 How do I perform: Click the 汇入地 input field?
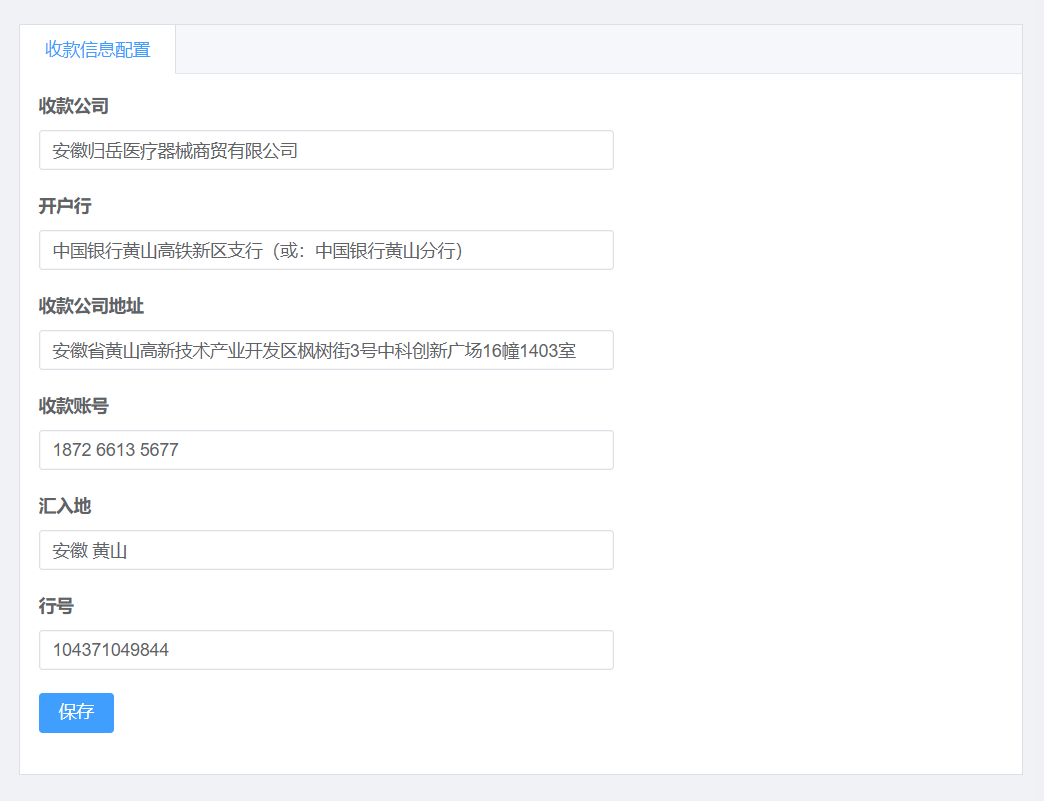pos(326,550)
